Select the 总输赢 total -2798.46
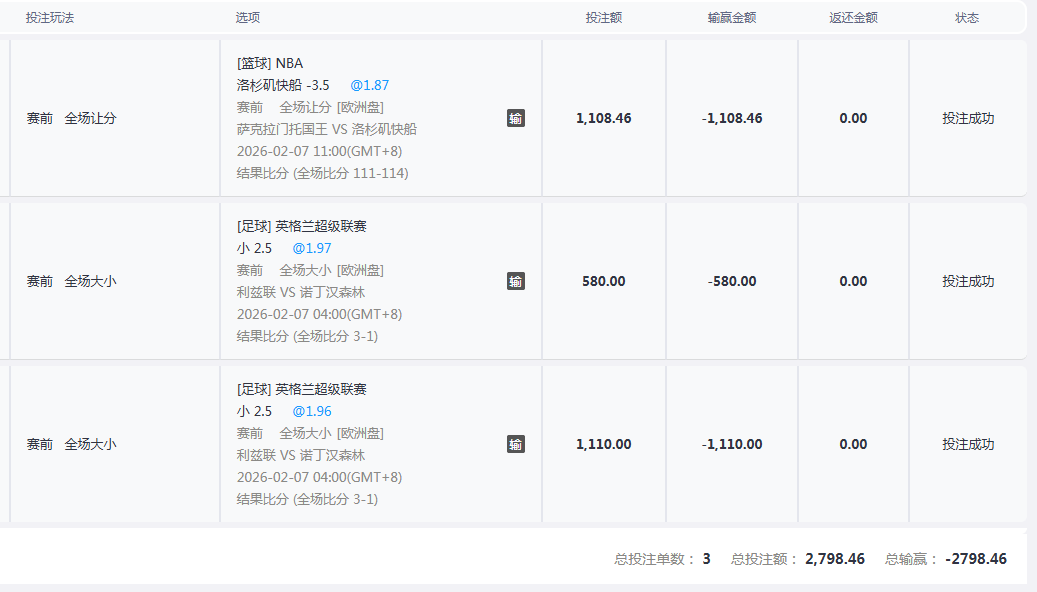 (975, 559)
